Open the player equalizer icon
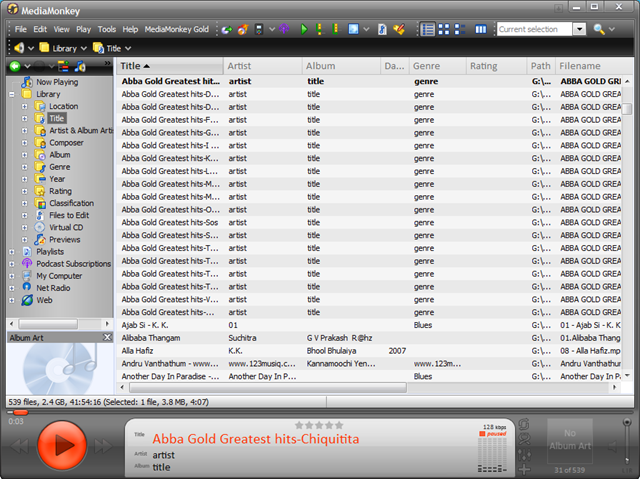Screen dimensions: 640x479 tap(524, 454)
